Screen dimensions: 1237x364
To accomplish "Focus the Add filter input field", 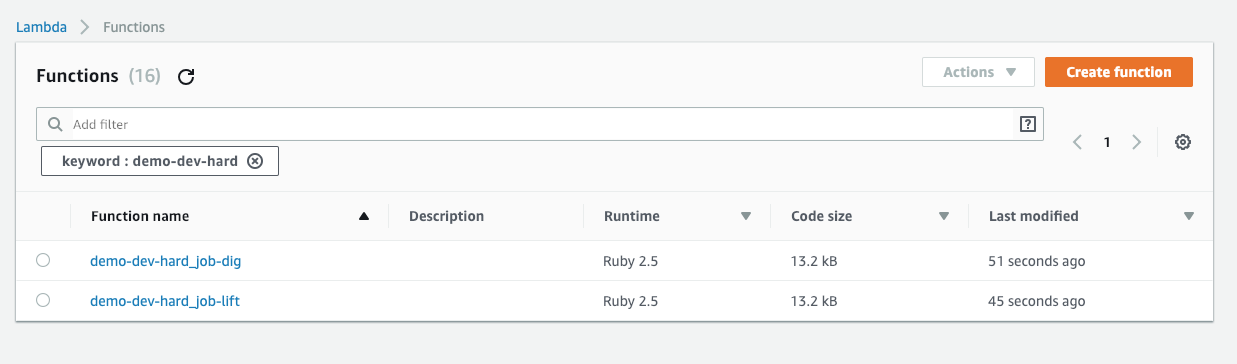I will [540, 125].
